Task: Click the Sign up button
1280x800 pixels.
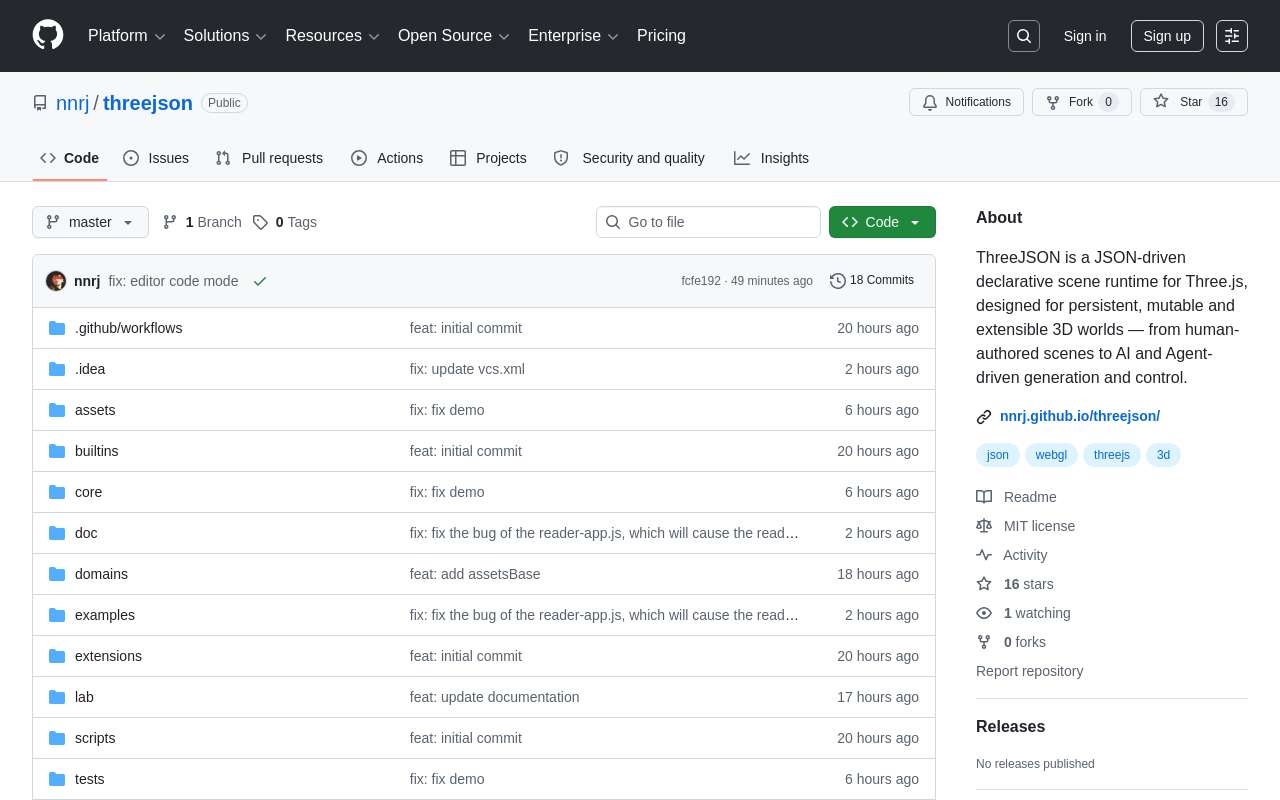Action: 1167,36
